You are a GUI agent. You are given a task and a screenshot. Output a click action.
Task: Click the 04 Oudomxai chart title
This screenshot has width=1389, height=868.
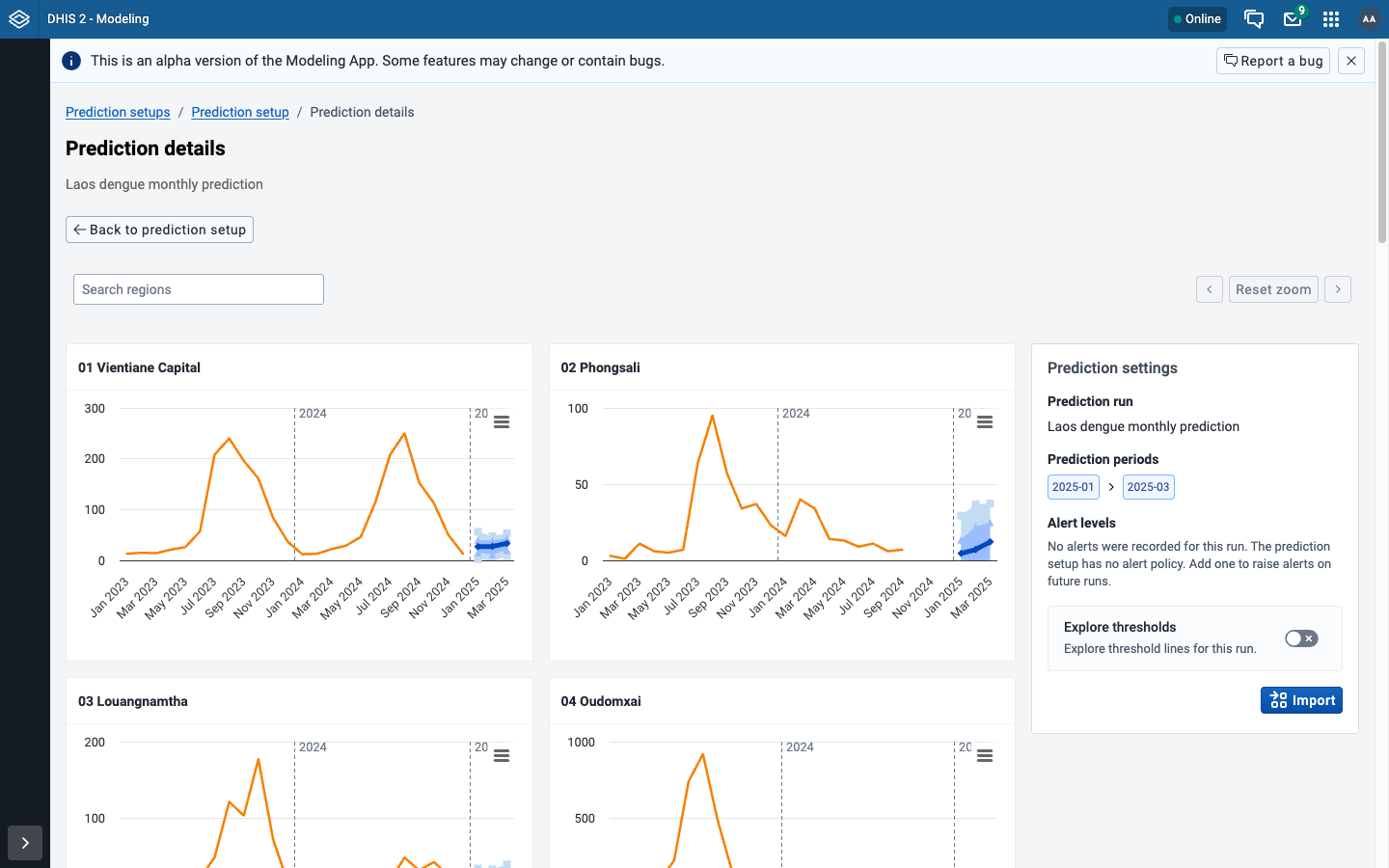[x=601, y=701]
